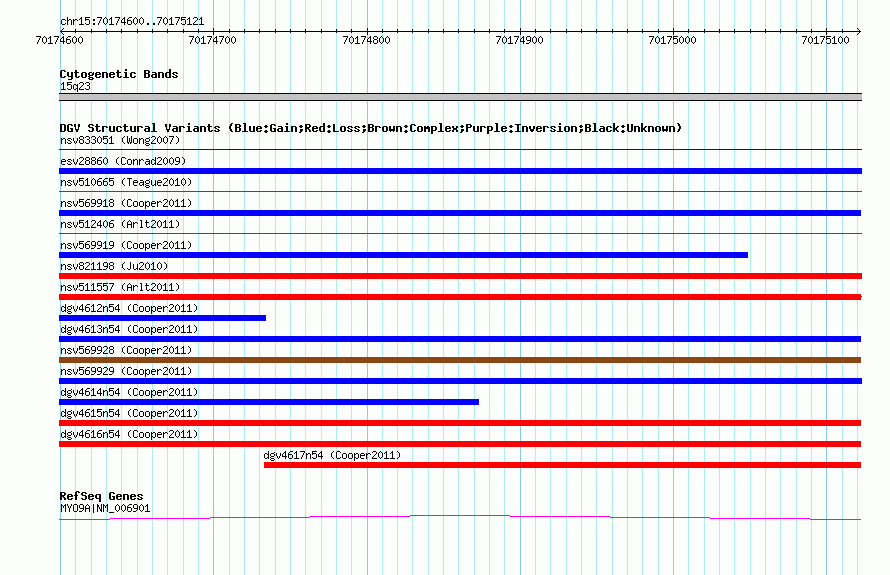Select variant label dgv4617n54 (Cooper2011)
This screenshot has height=575, width=890.
[332, 455]
